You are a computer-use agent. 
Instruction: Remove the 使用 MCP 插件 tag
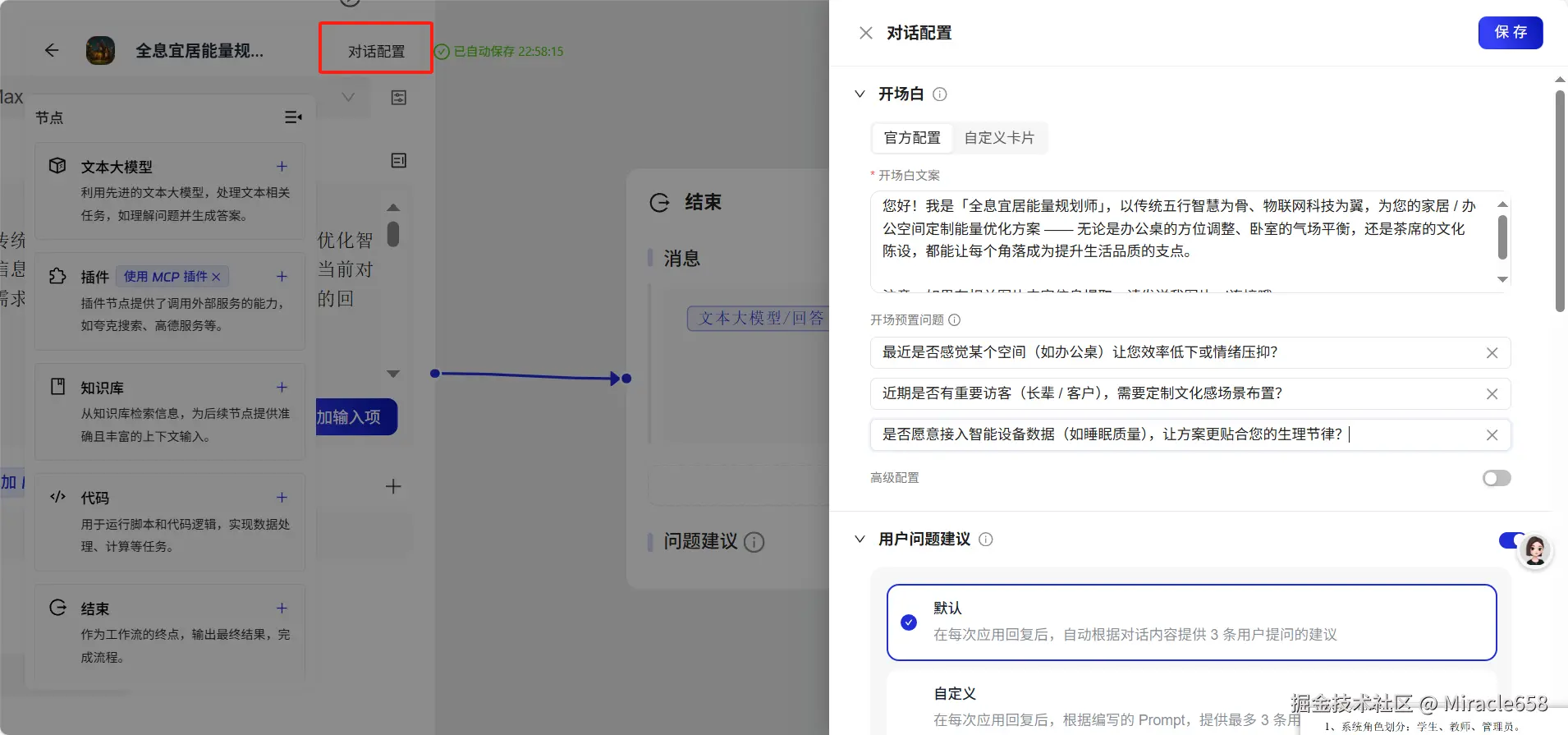click(x=216, y=277)
